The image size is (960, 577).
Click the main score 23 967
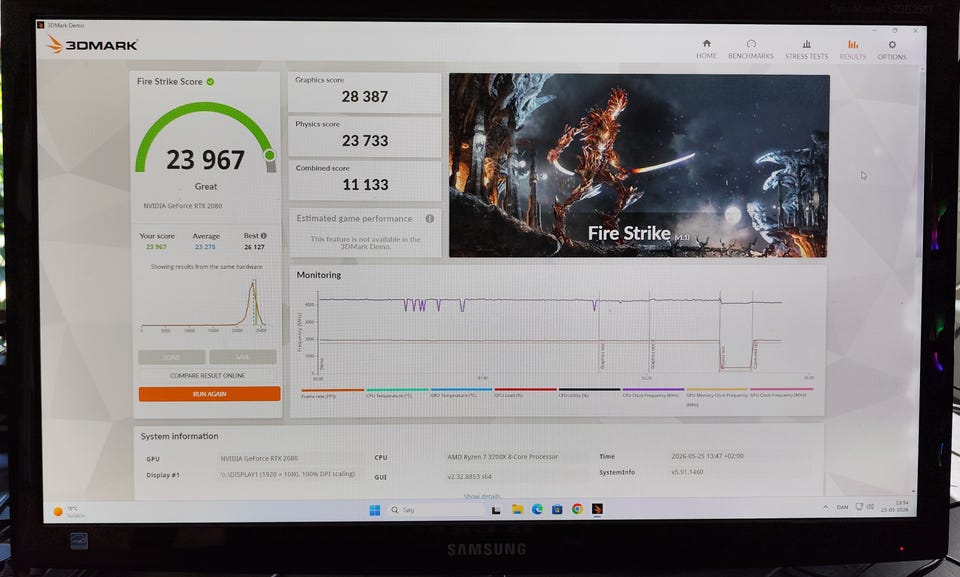click(206, 160)
